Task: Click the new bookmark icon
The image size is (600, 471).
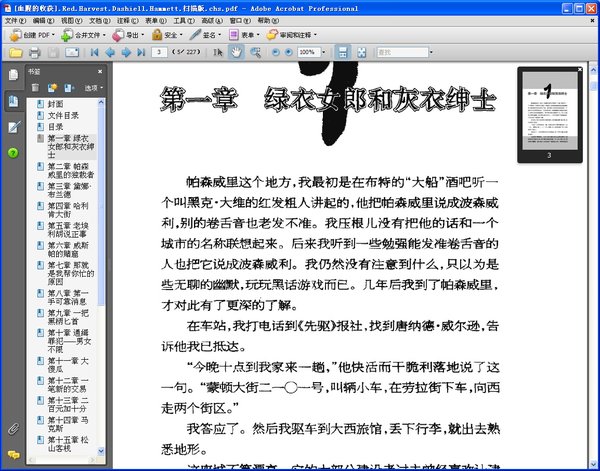Action: (52, 88)
